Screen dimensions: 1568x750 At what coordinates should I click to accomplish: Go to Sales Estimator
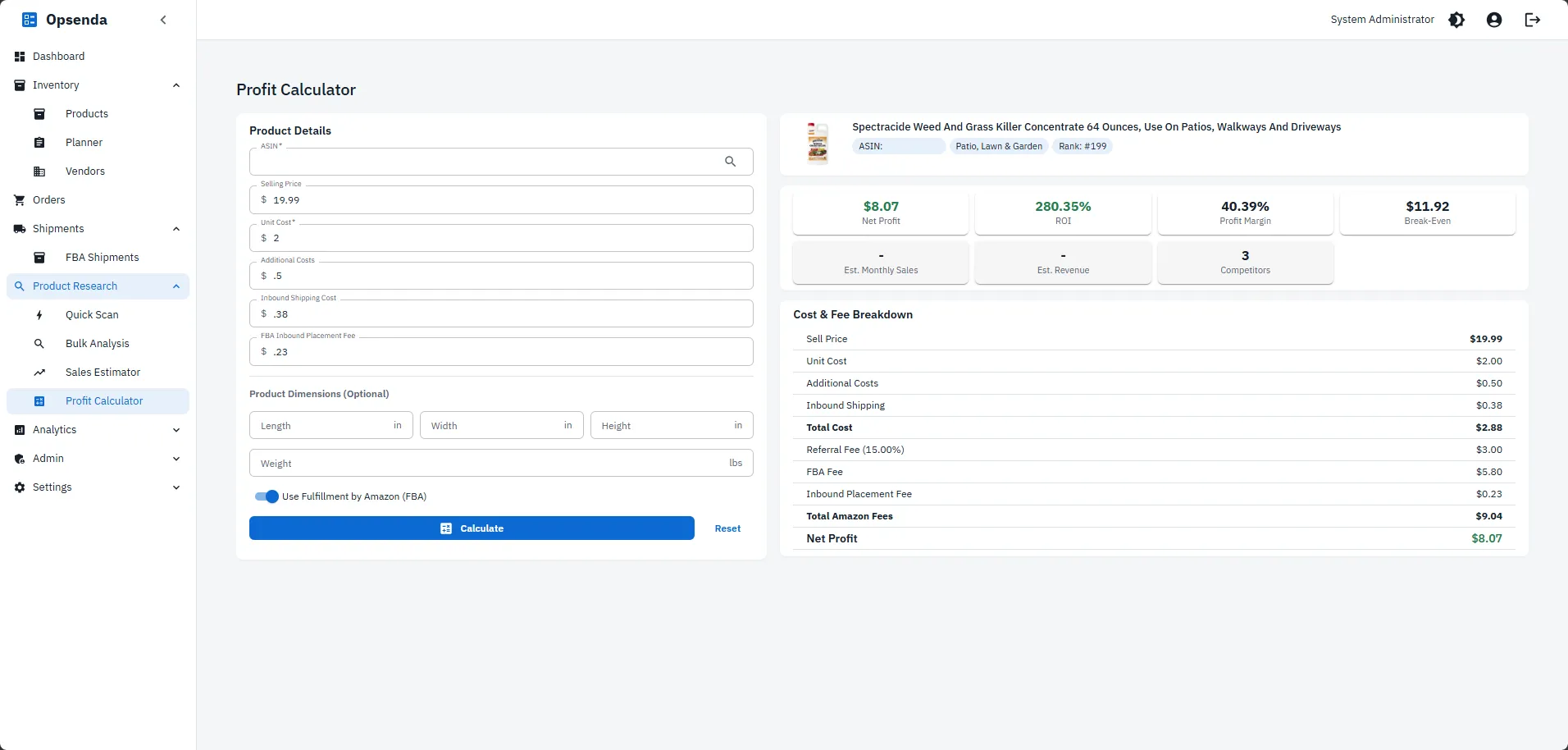click(x=98, y=373)
